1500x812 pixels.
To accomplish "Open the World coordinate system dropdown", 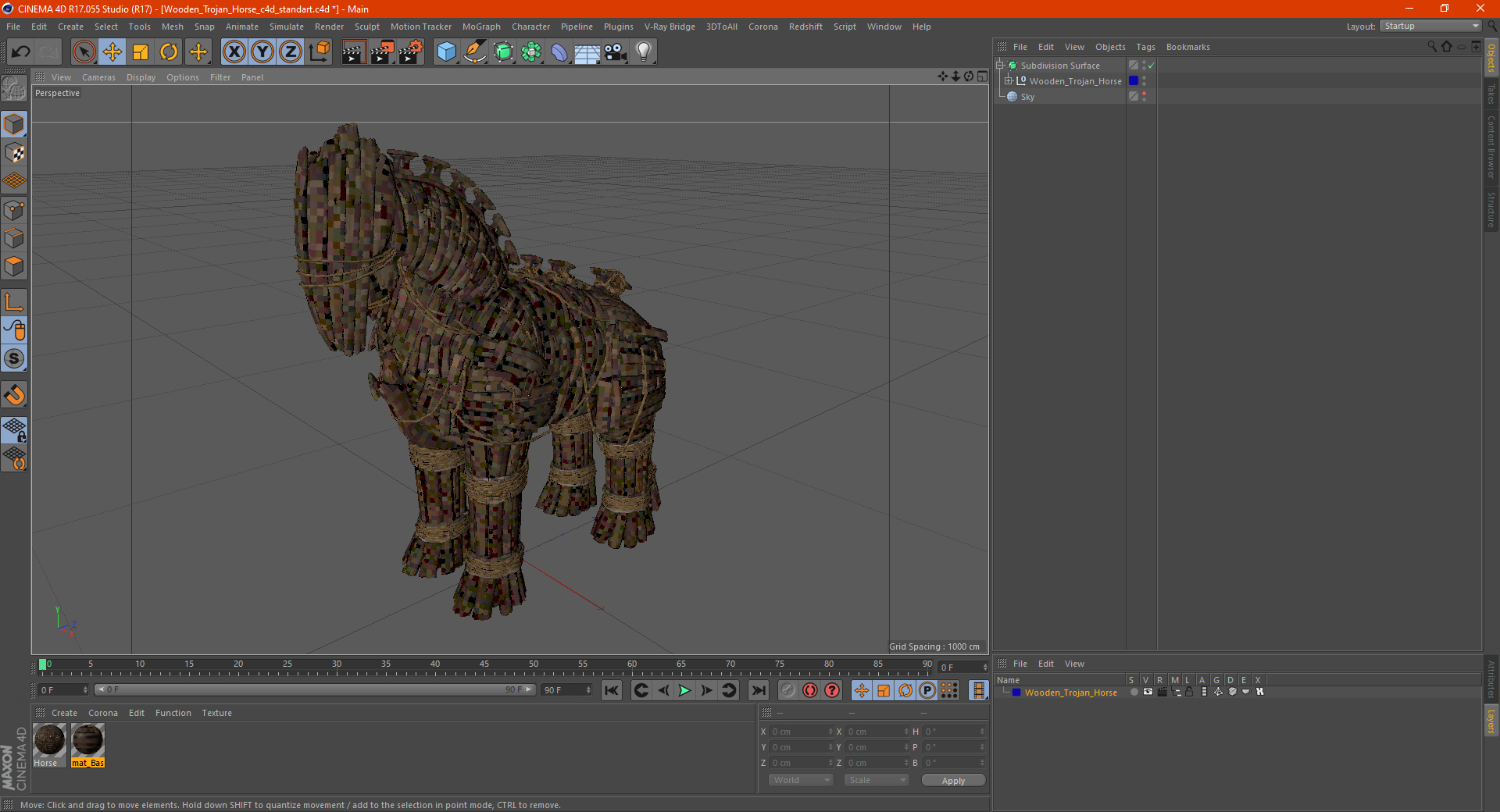I will pos(801,780).
